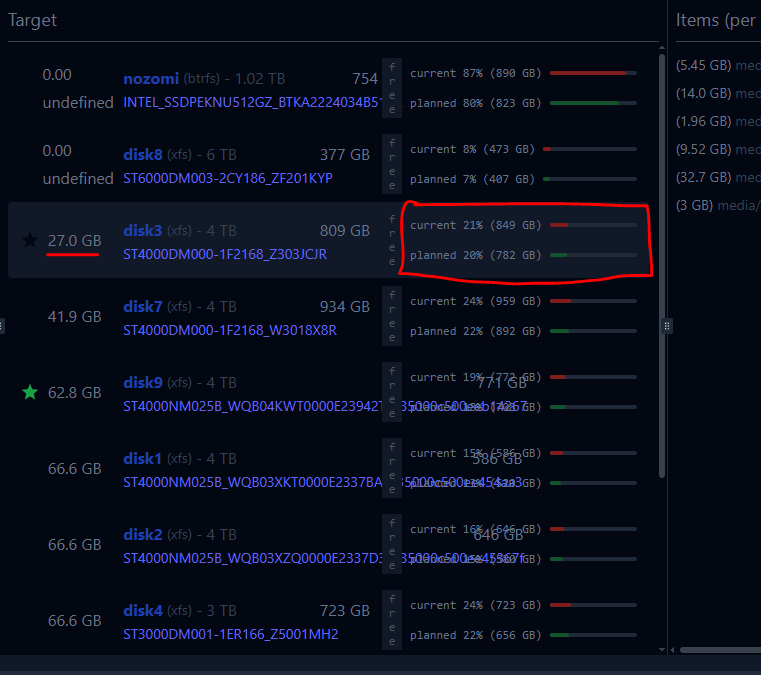Click the 62.8 GB value on disk9
This screenshot has height=675, width=761.
pos(74,392)
